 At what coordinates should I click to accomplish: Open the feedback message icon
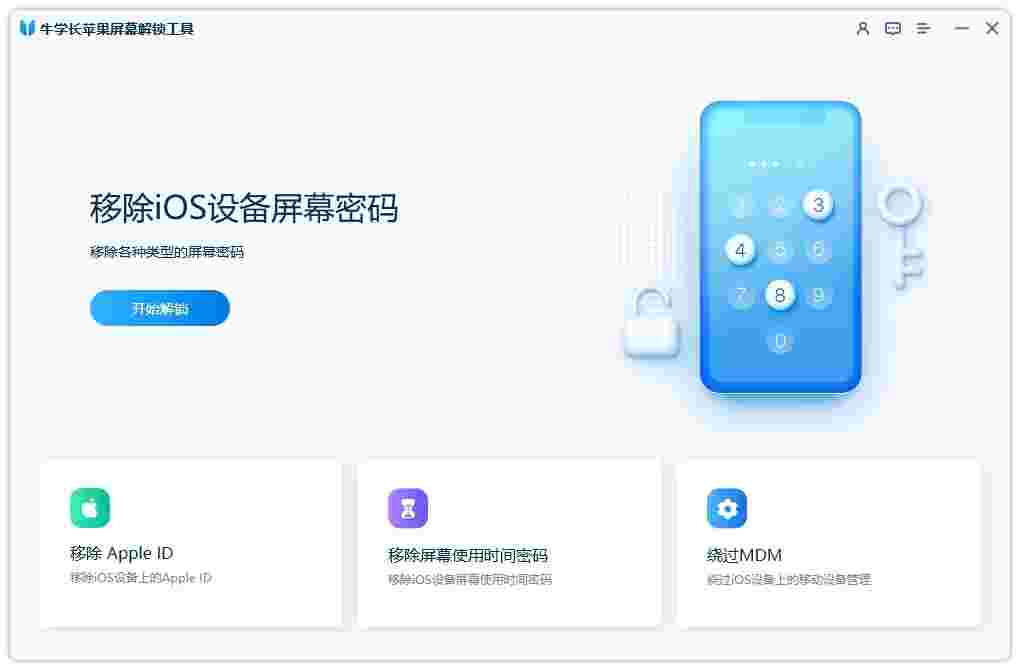point(892,29)
